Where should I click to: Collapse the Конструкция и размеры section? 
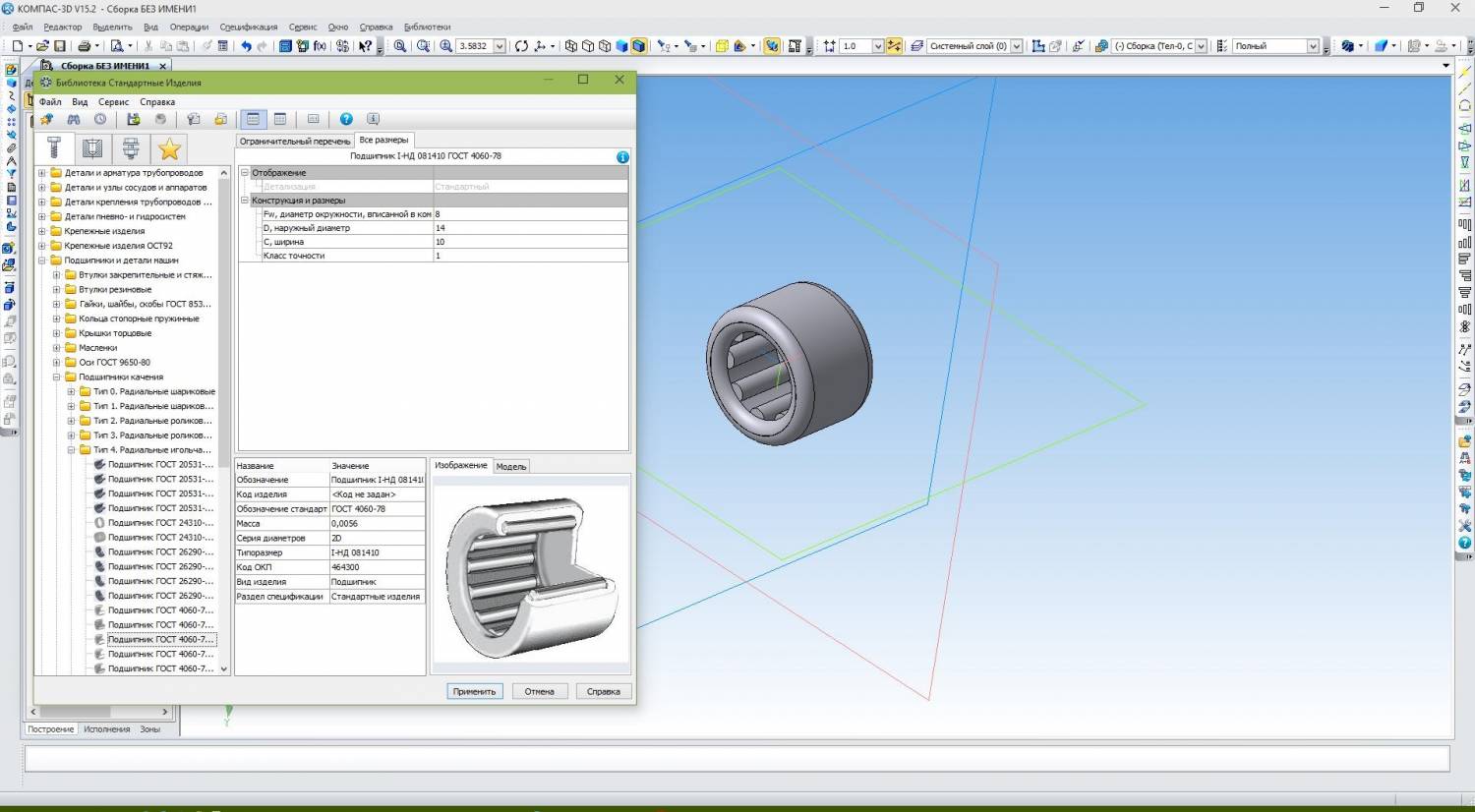245,201
